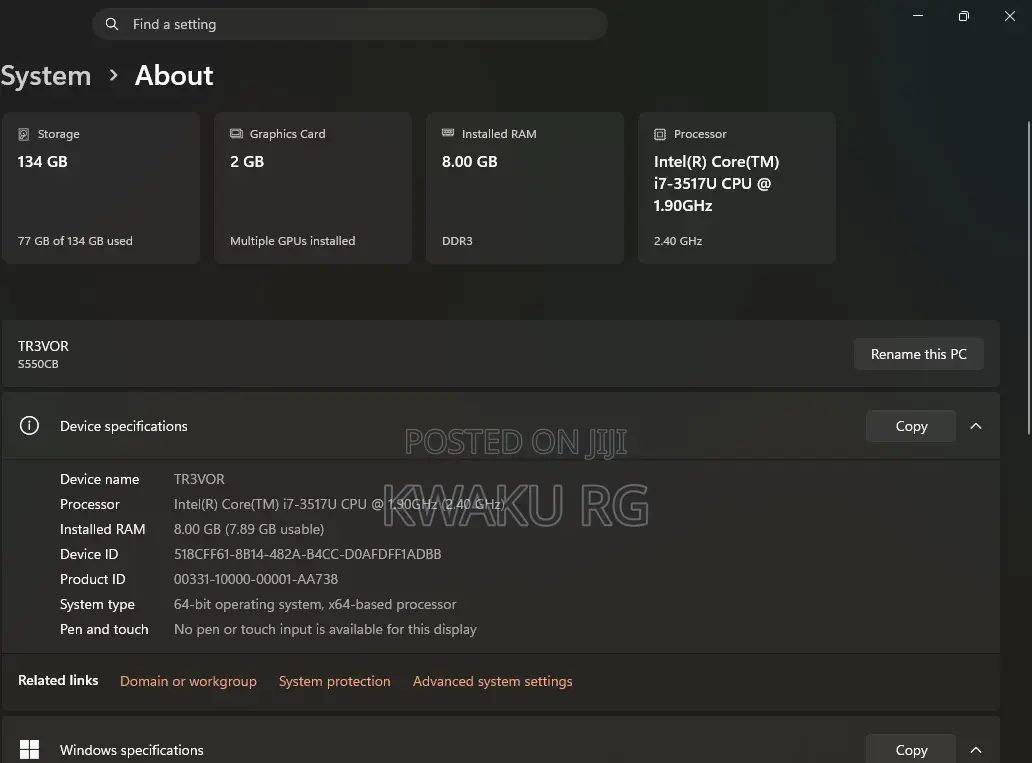
Task: Click the S550CB model name
Action: (38, 364)
